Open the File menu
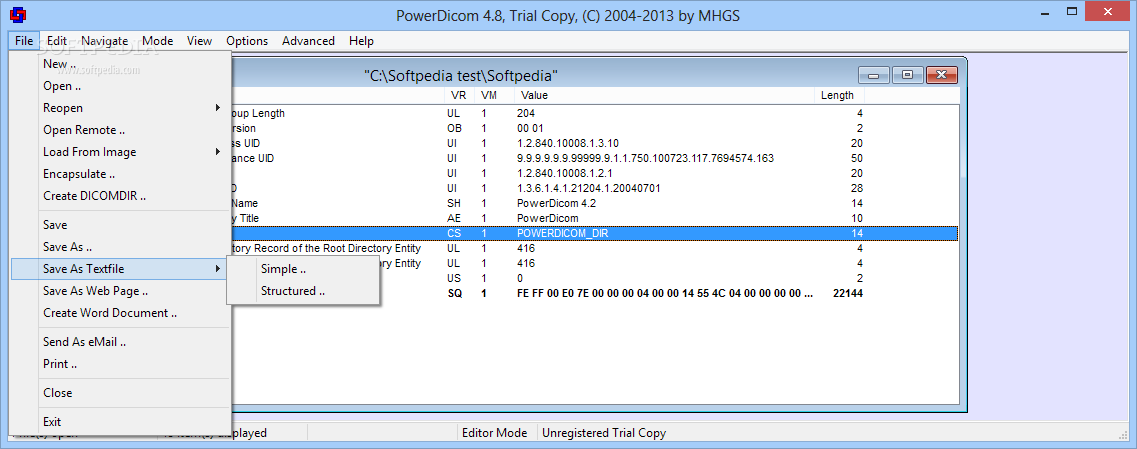This screenshot has width=1137, height=449. coord(23,41)
